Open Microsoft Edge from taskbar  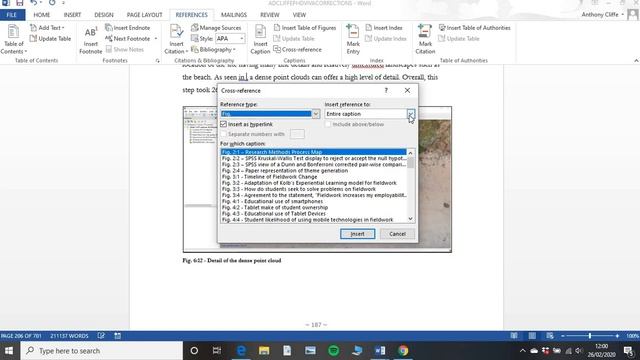click(x=241, y=351)
